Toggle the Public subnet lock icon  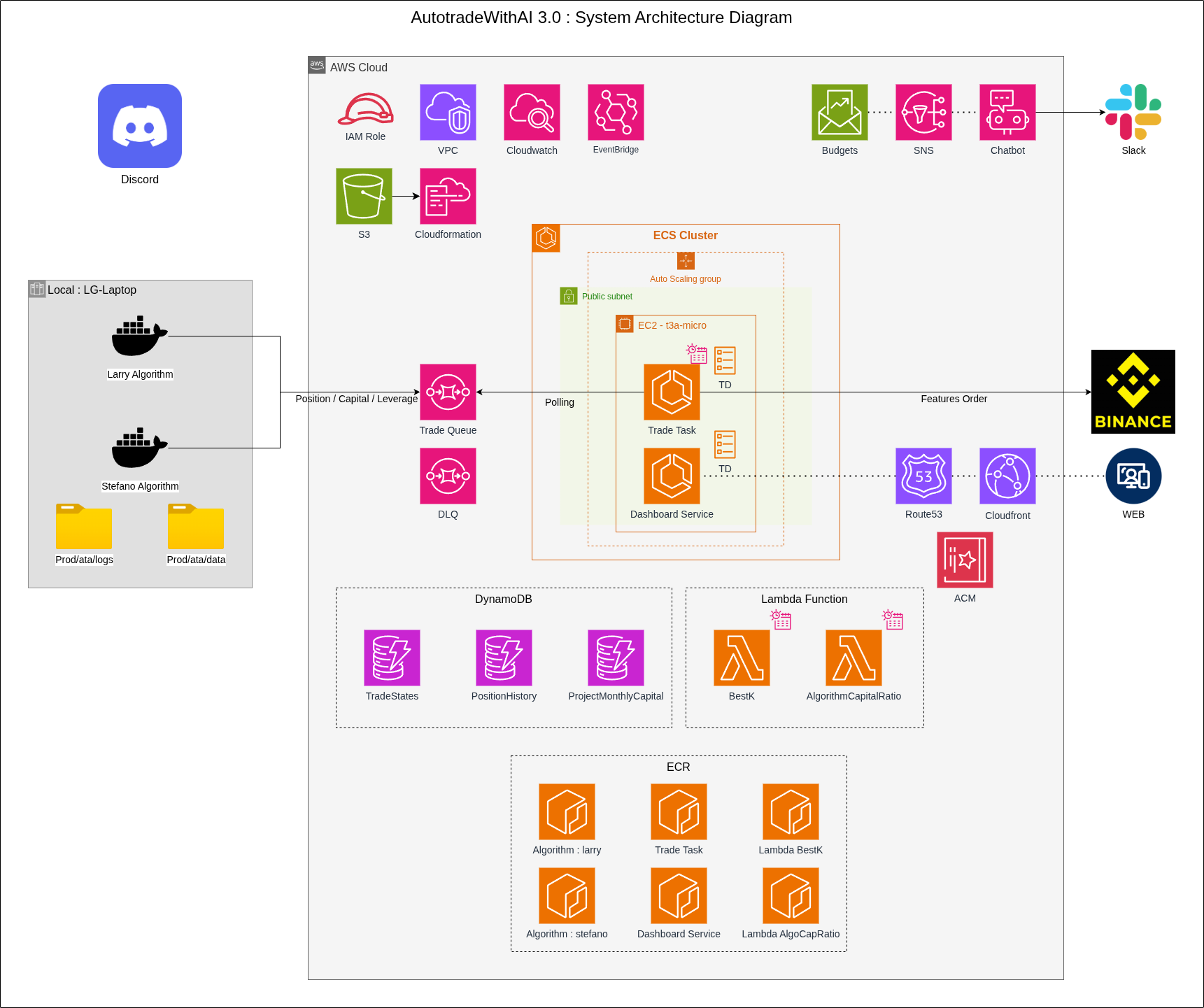tap(568, 296)
